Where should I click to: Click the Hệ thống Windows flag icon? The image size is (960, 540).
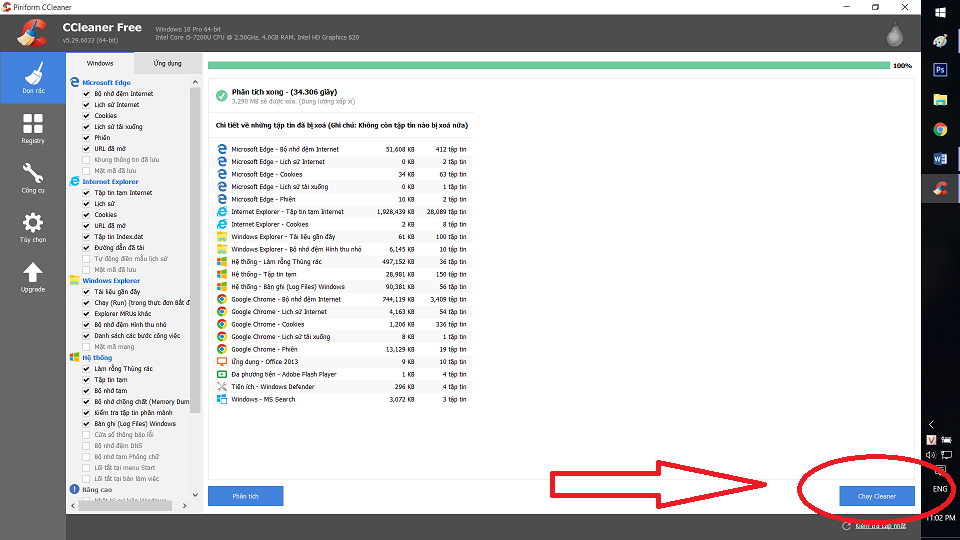point(75,358)
